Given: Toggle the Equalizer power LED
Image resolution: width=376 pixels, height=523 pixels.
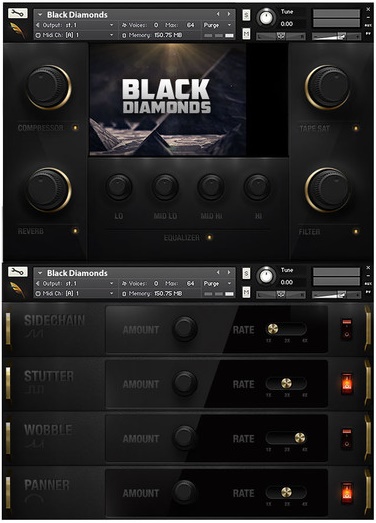Looking at the screenshot, I should (x=209, y=237).
